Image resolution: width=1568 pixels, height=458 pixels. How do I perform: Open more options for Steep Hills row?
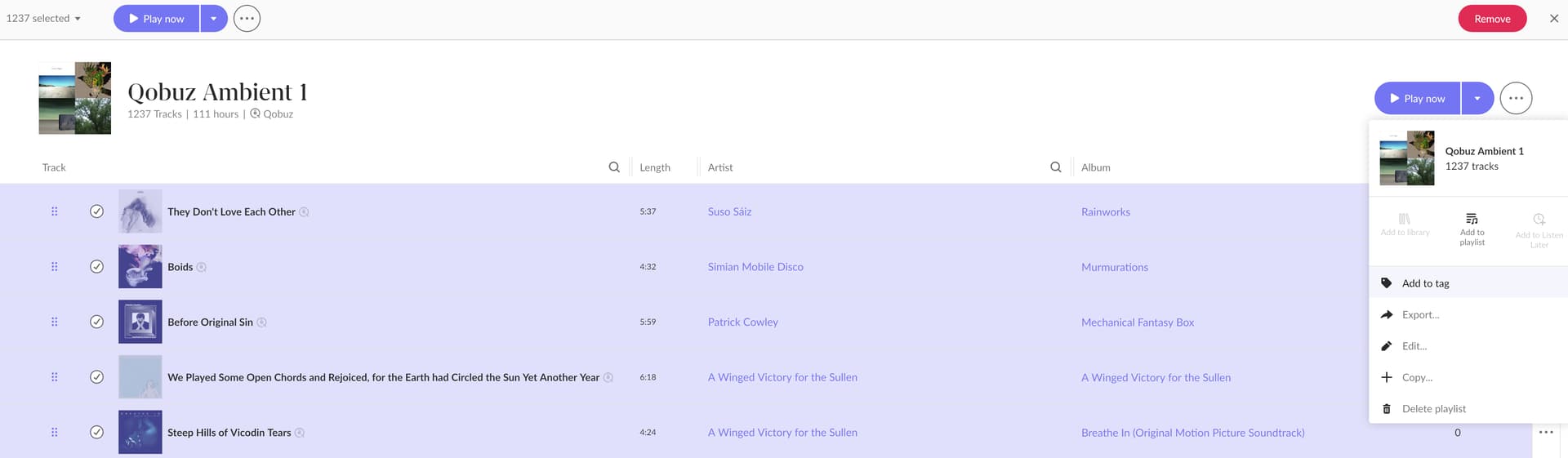pos(1545,433)
